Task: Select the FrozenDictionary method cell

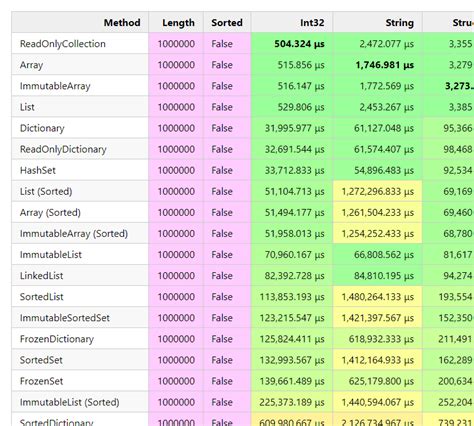Action: pos(80,339)
